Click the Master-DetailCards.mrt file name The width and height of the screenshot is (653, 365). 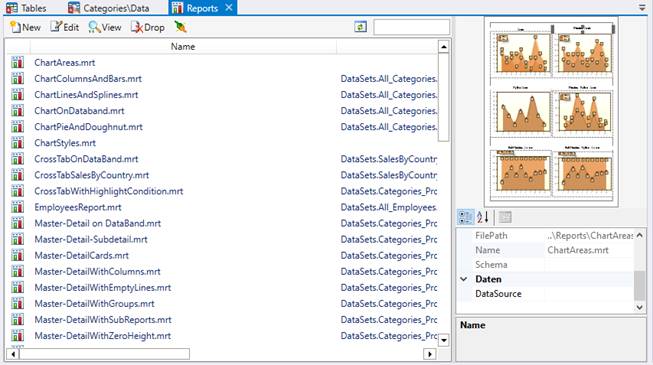coord(82,255)
